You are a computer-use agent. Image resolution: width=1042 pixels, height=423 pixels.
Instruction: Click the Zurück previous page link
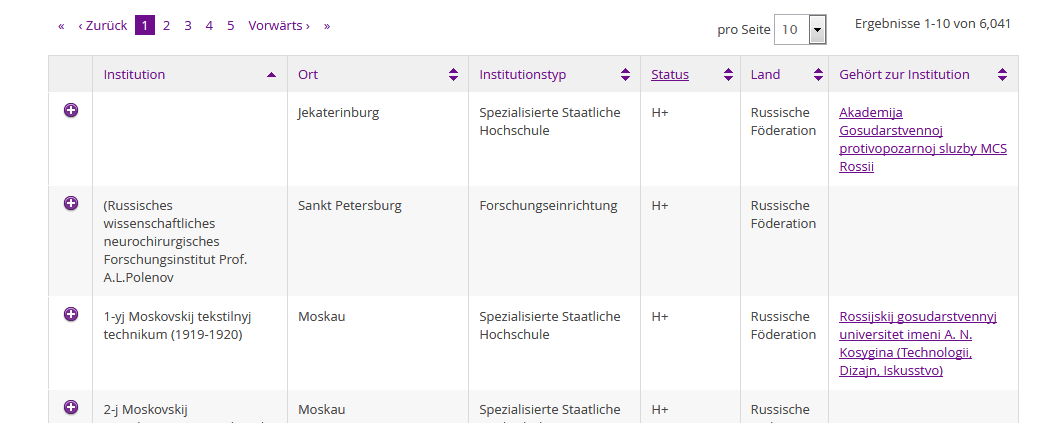[x=102, y=26]
